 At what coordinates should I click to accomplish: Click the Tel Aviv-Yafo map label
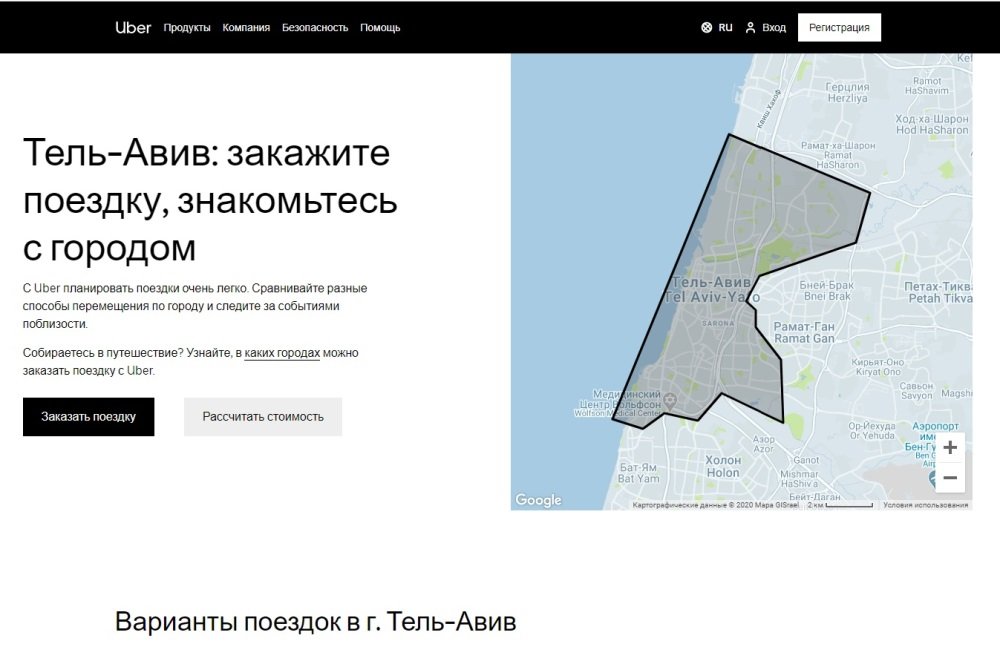coord(712,290)
